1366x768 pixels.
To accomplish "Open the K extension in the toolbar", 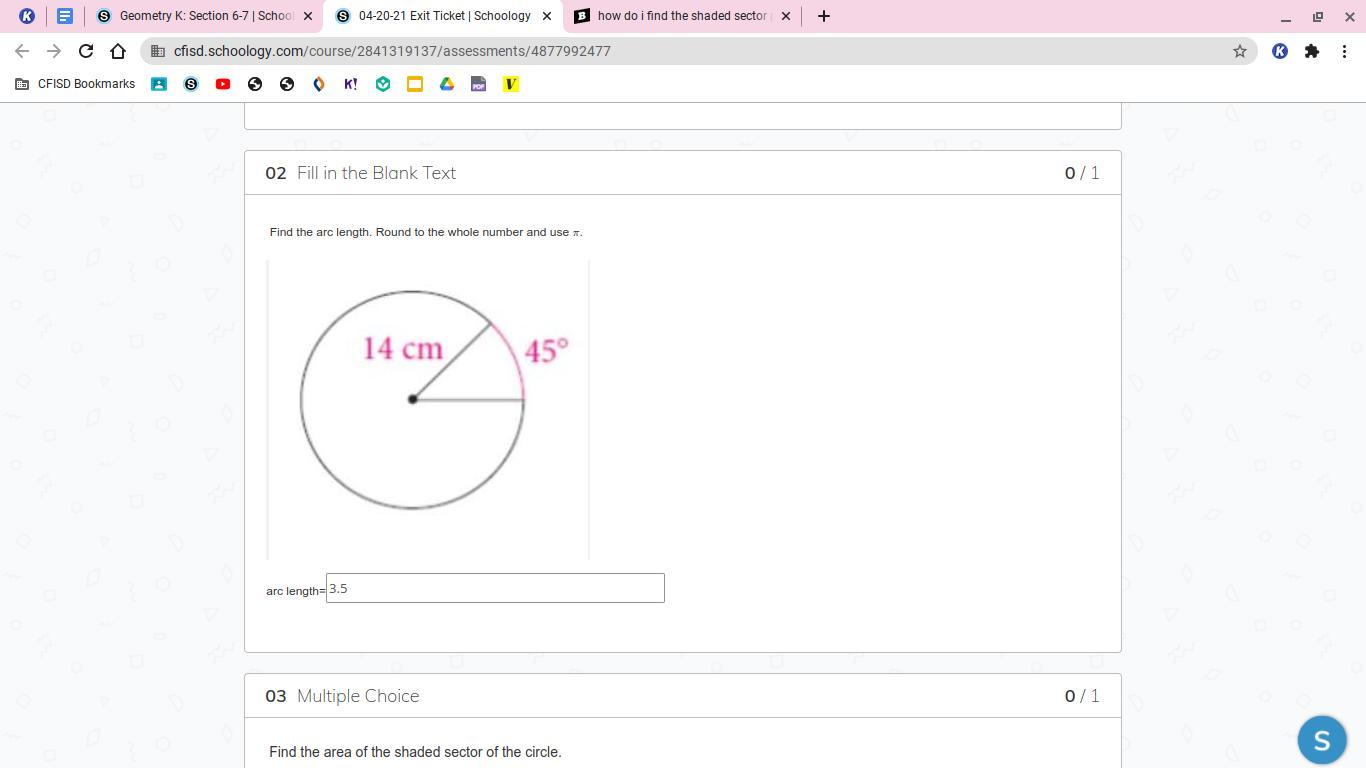I will (1280, 51).
